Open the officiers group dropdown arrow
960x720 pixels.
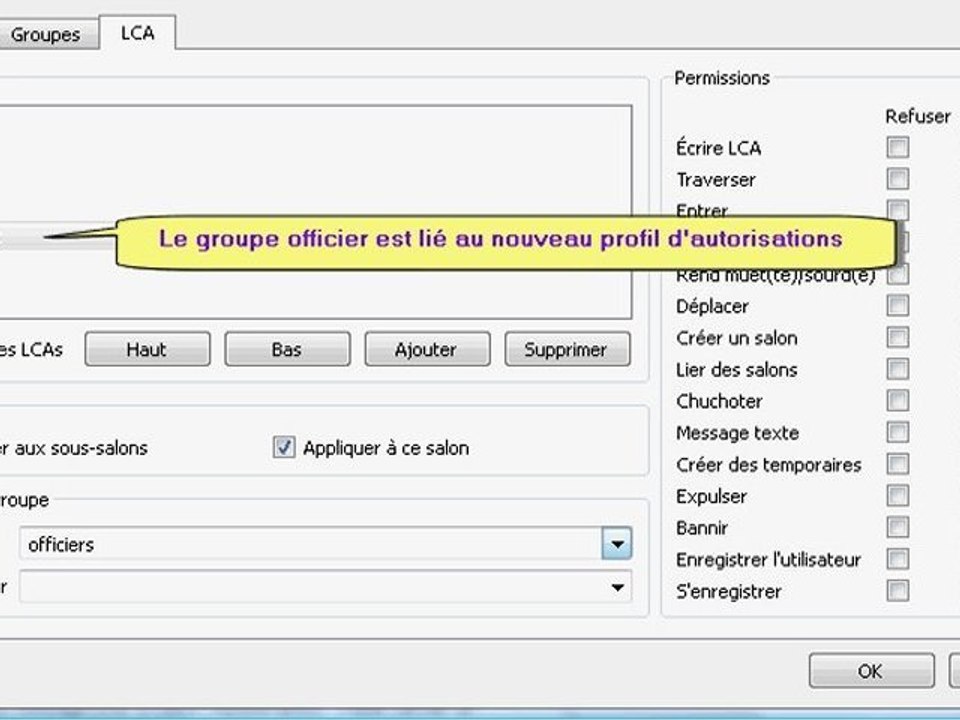coord(617,544)
